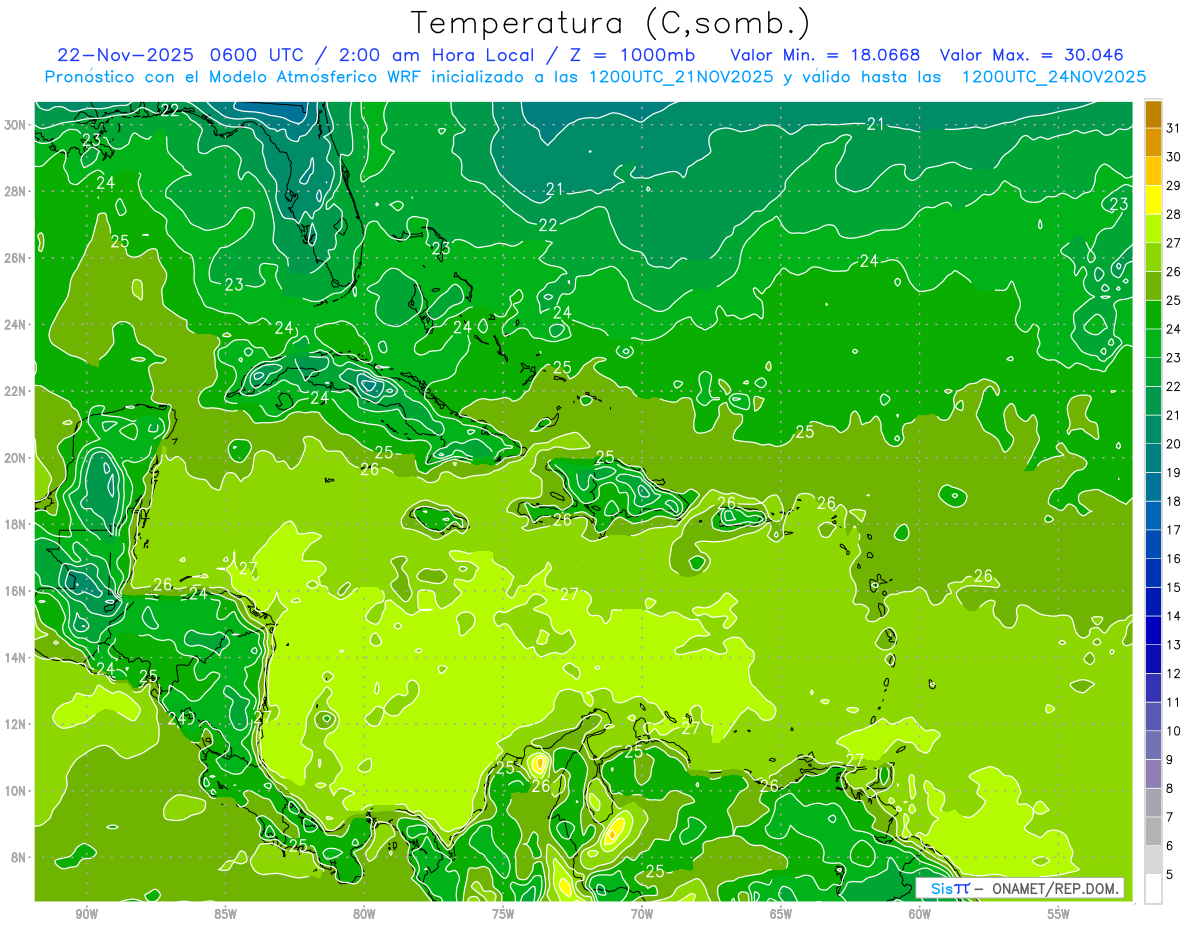
Task: Click the color scale label "29"
Action: coord(1174,185)
